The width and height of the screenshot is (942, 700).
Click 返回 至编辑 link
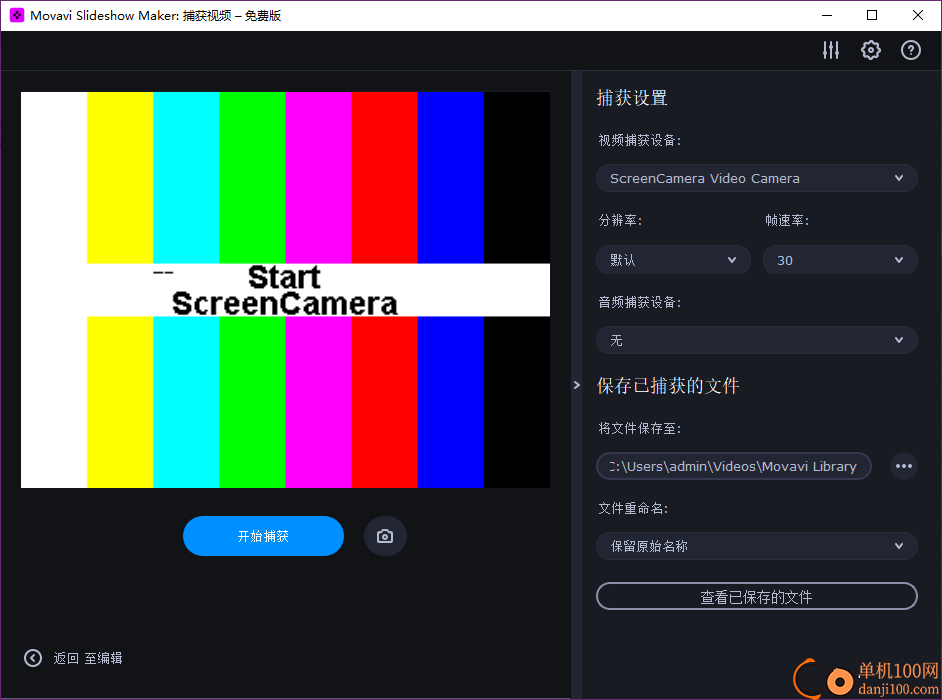88,659
